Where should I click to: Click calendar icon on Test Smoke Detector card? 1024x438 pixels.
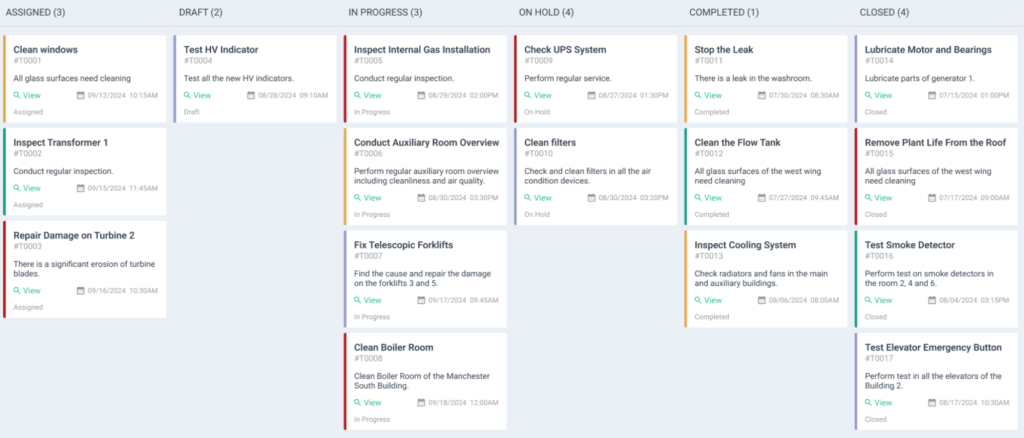[933, 300]
